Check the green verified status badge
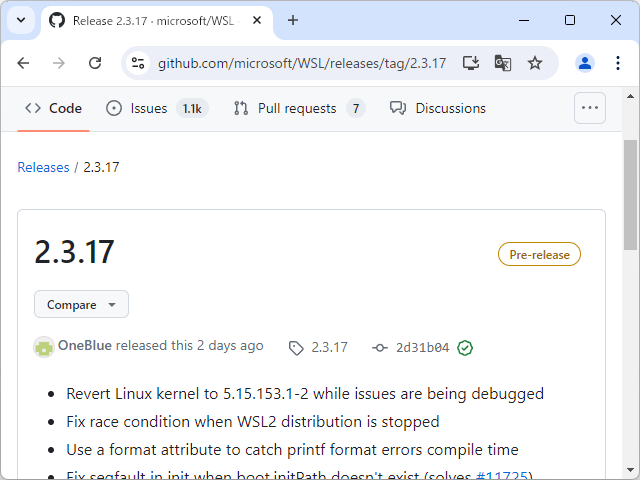This screenshot has width=640, height=480. click(x=465, y=348)
